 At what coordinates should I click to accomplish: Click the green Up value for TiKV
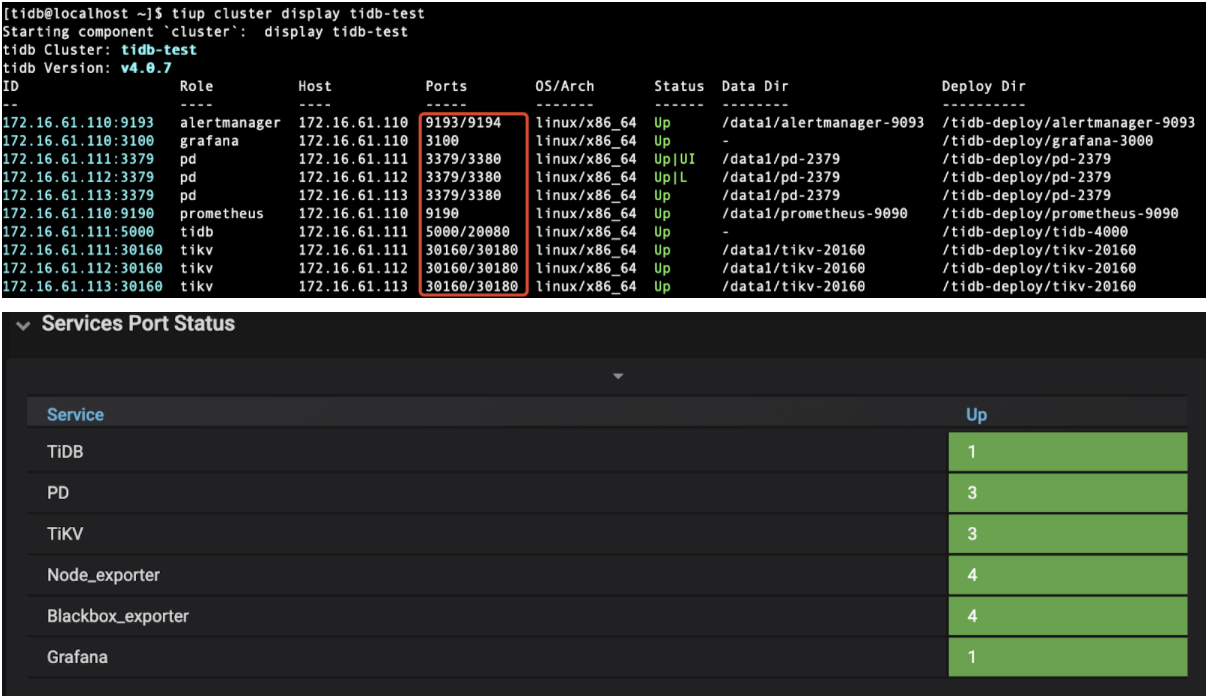click(x=1068, y=534)
